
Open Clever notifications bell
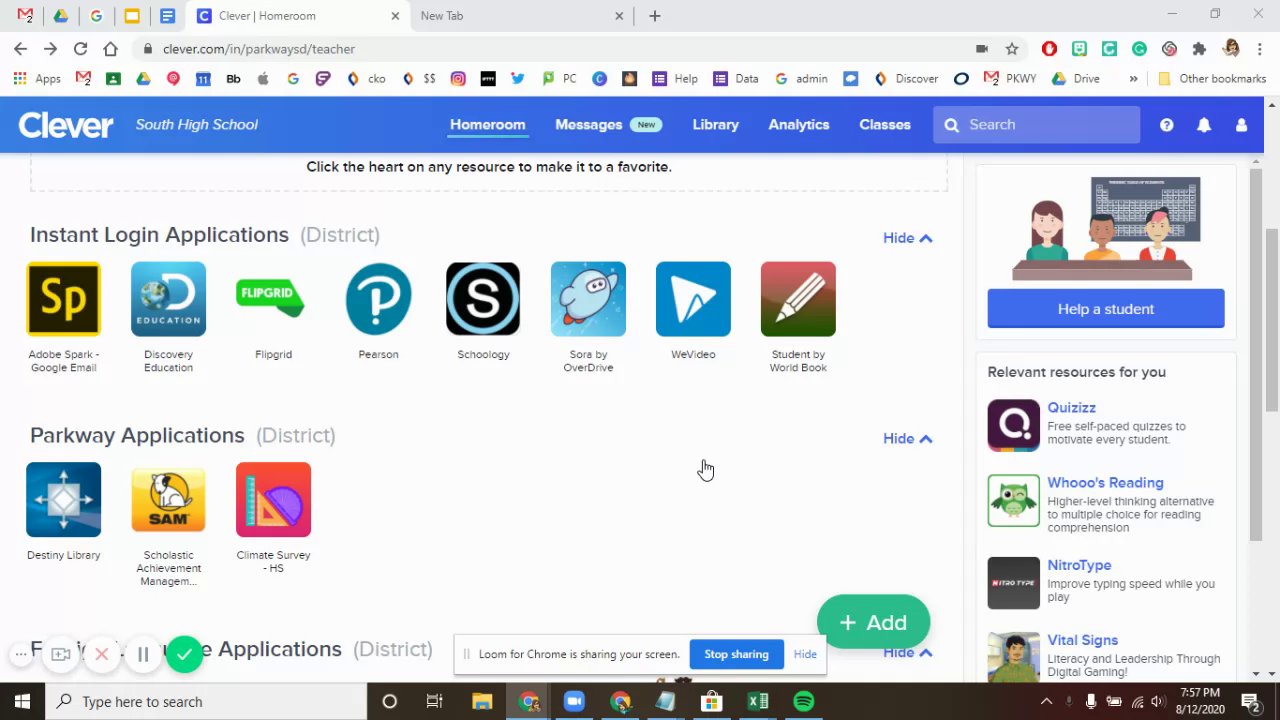1204,125
